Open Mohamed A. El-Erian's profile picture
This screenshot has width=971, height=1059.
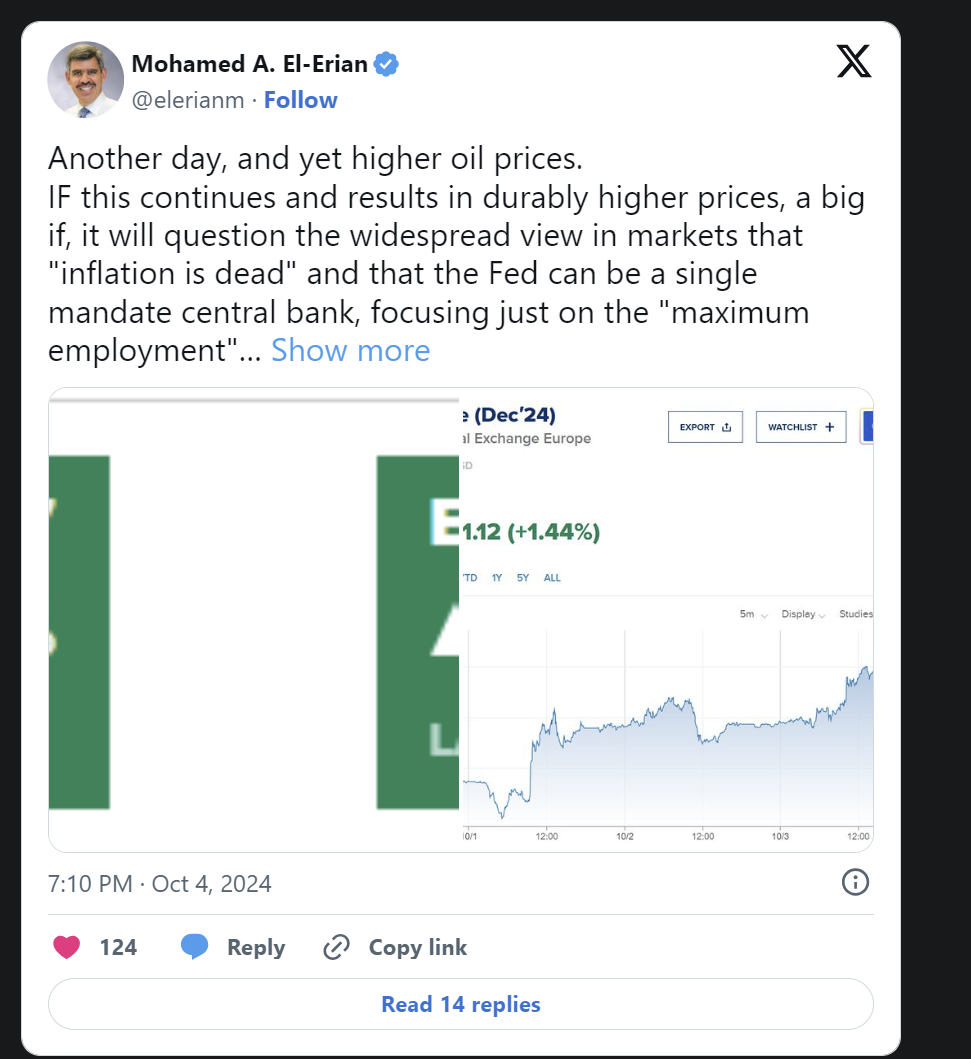click(86, 80)
